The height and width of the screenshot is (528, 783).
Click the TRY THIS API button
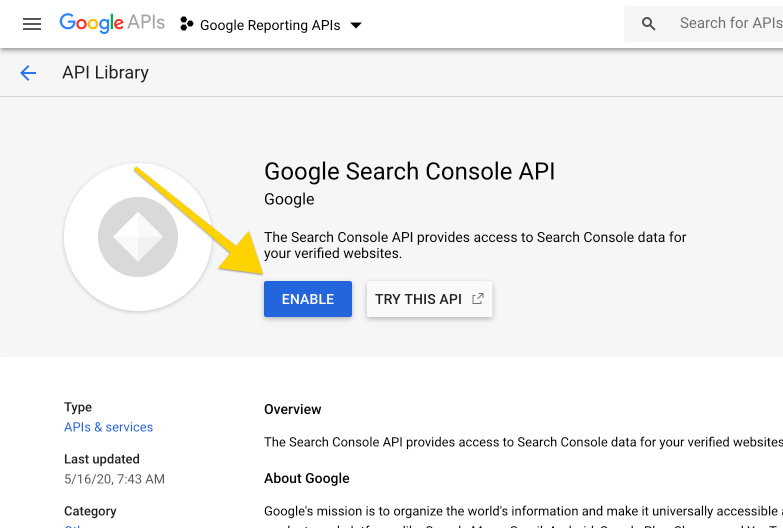(x=429, y=299)
